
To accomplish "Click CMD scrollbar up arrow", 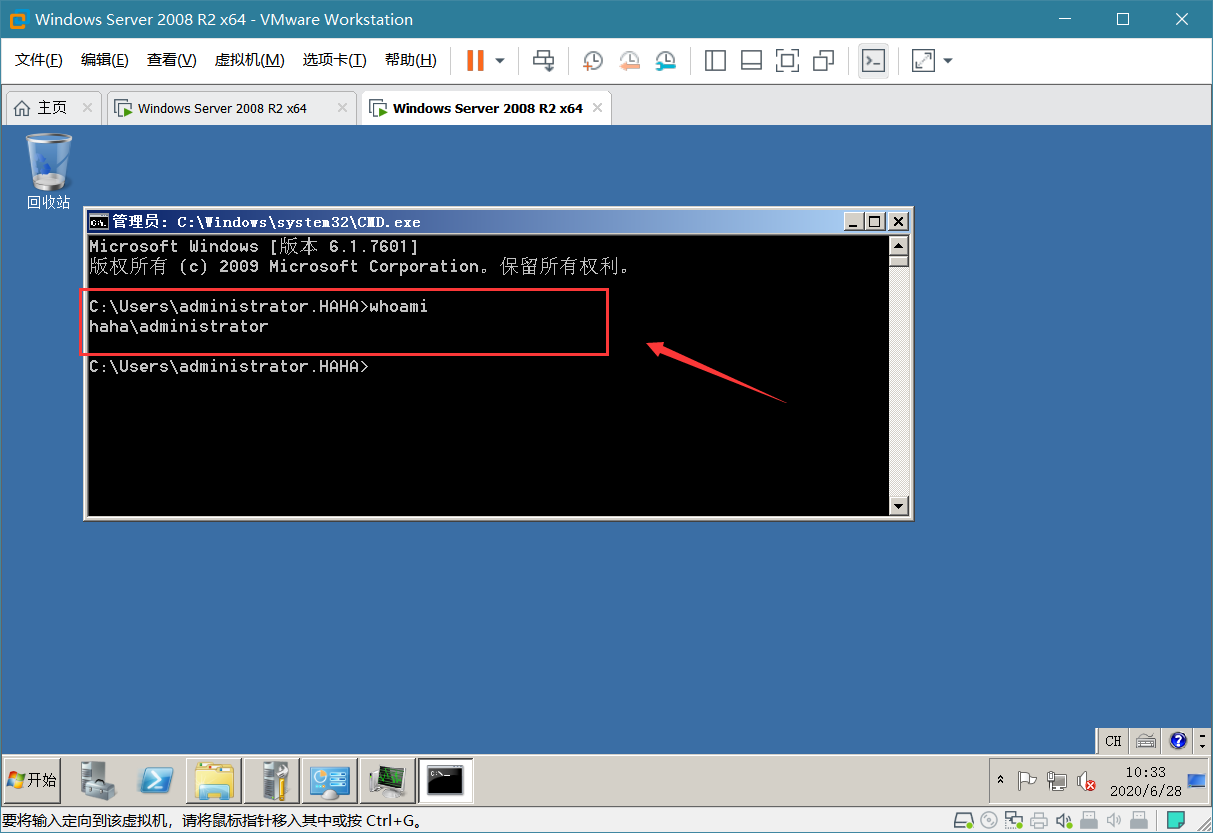I will 898,246.
